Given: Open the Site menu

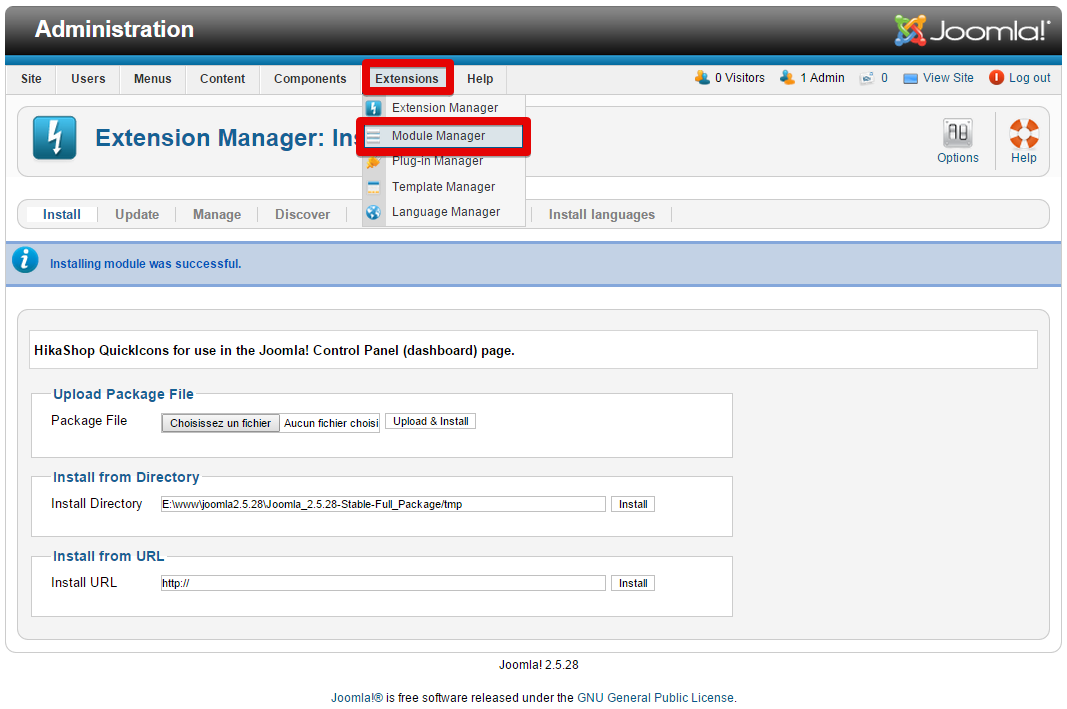Looking at the screenshot, I should (31, 79).
